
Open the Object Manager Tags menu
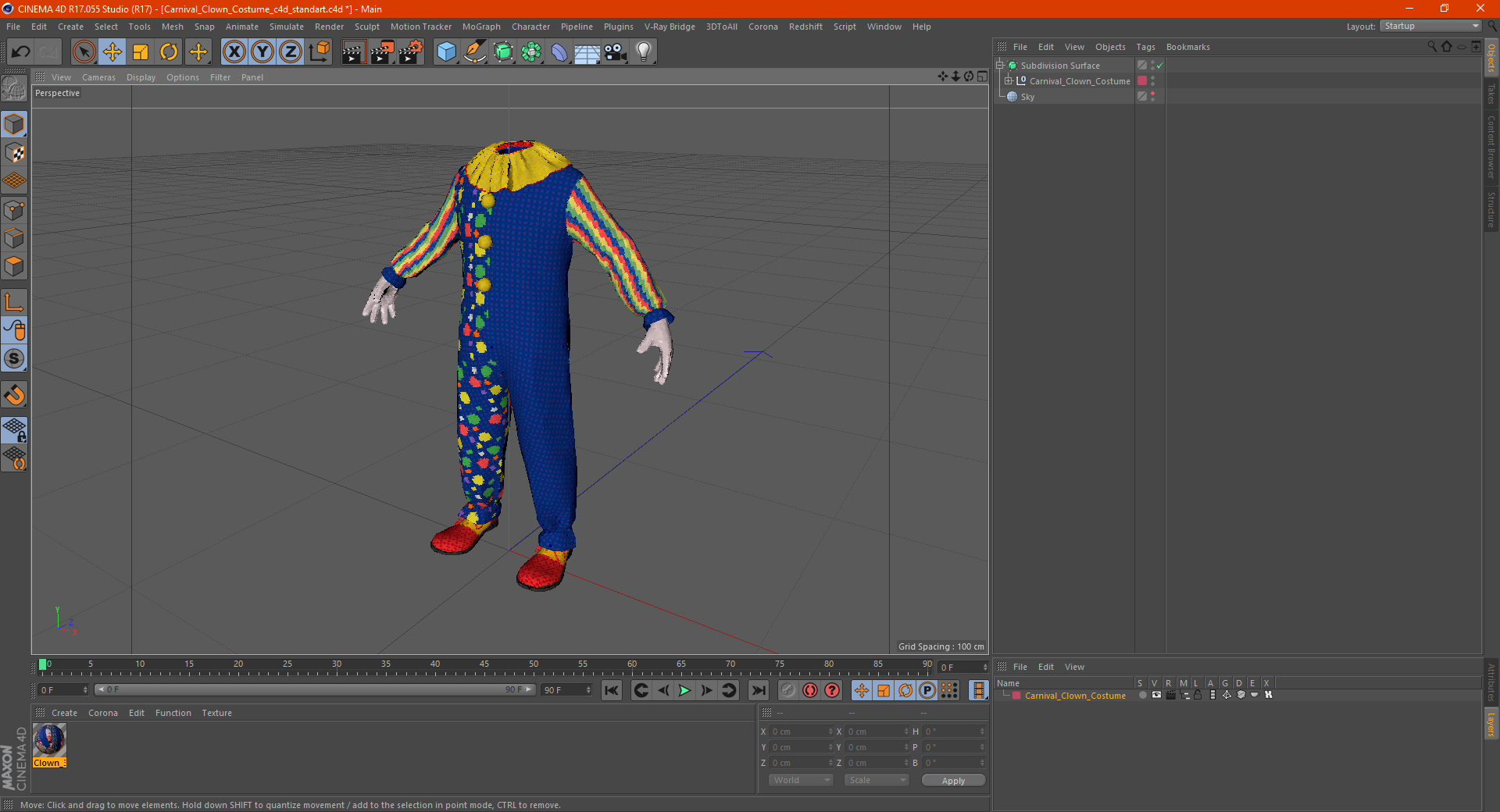(x=1145, y=47)
